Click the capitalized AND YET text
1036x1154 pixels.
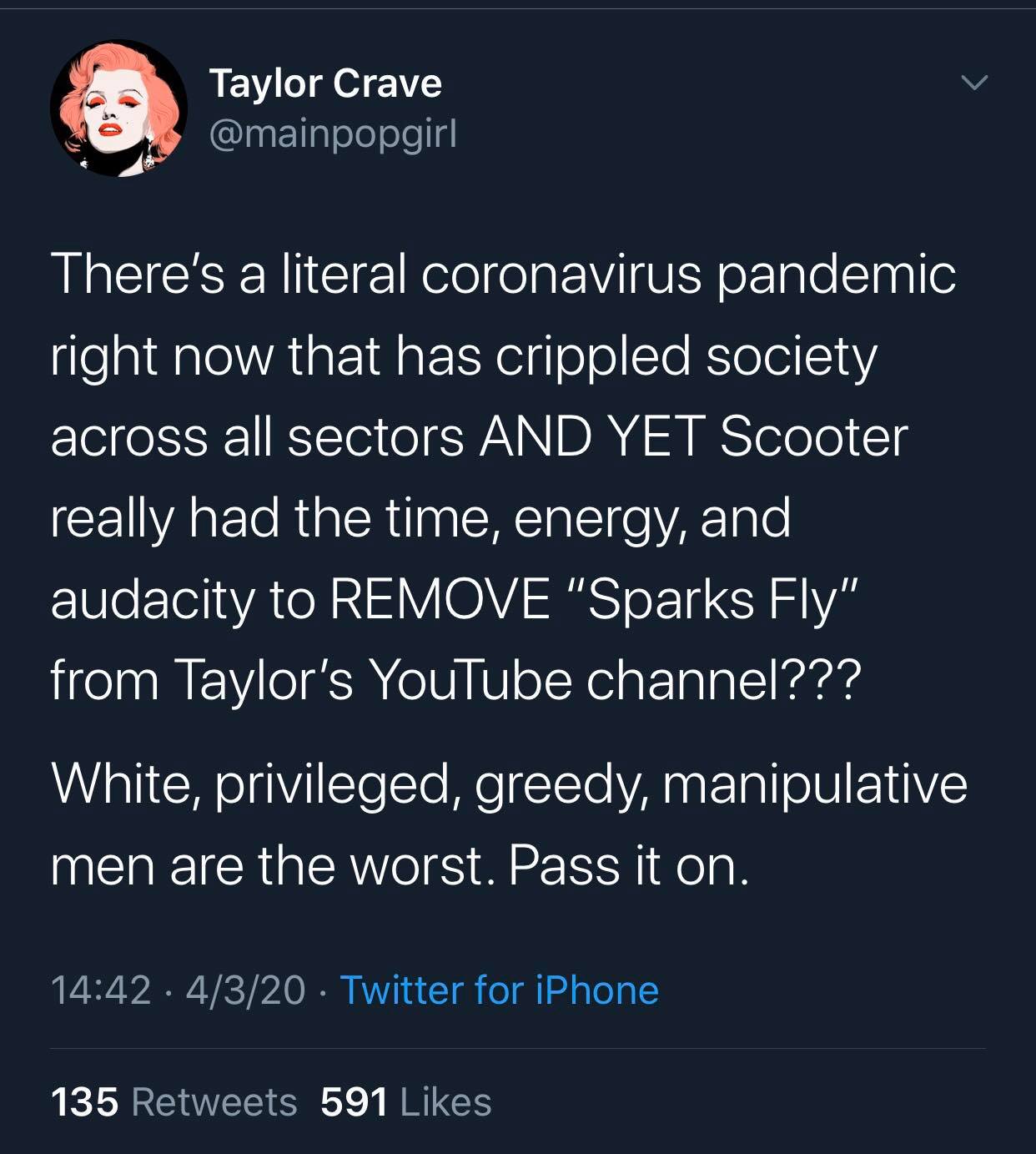591,436
